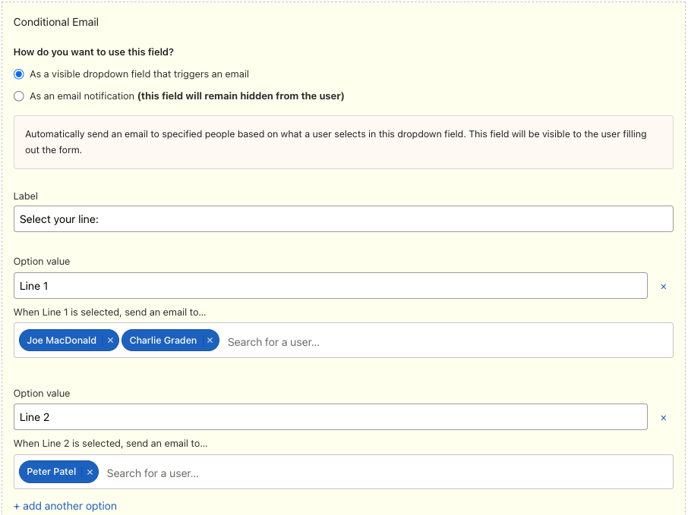Image resolution: width=688 pixels, height=515 pixels.
Task: Choose the hidden email notification radio option
Action: 19,96
